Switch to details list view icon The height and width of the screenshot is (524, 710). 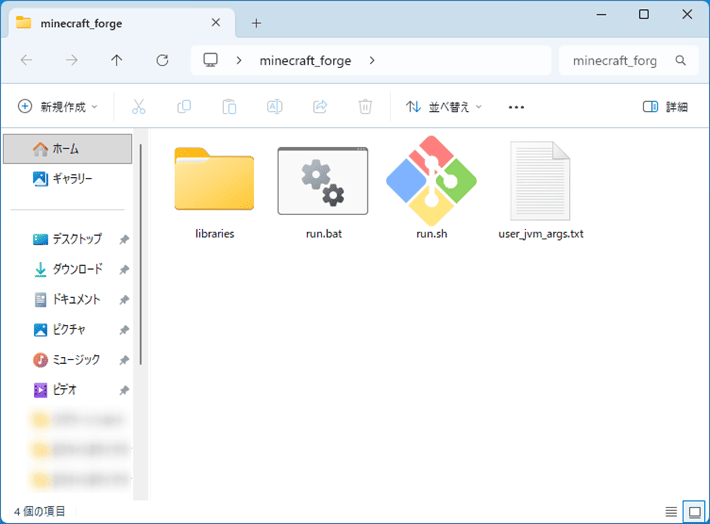[x=671, y=512]
